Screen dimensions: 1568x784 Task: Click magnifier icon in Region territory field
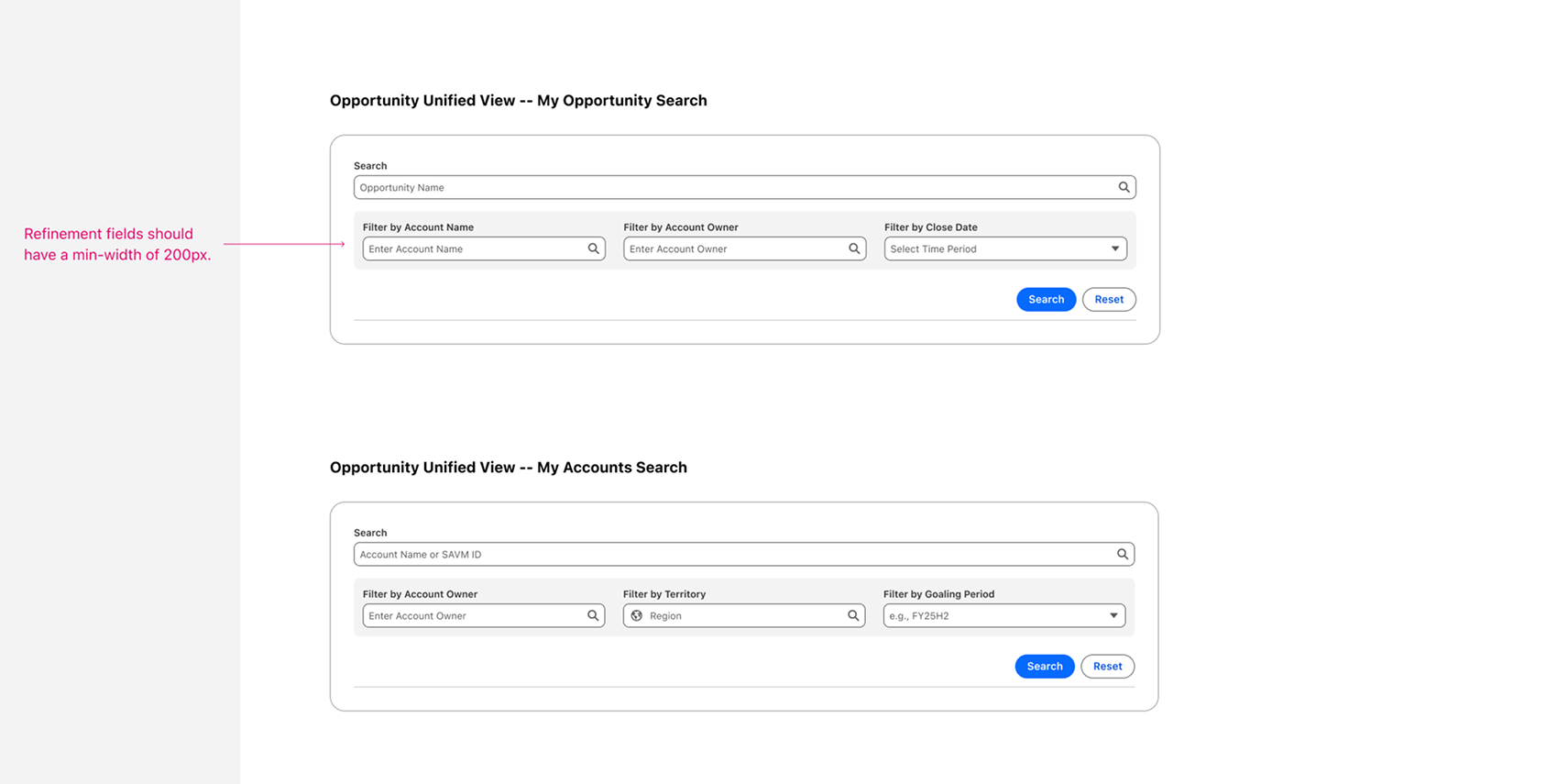click(x=853, y=615)
